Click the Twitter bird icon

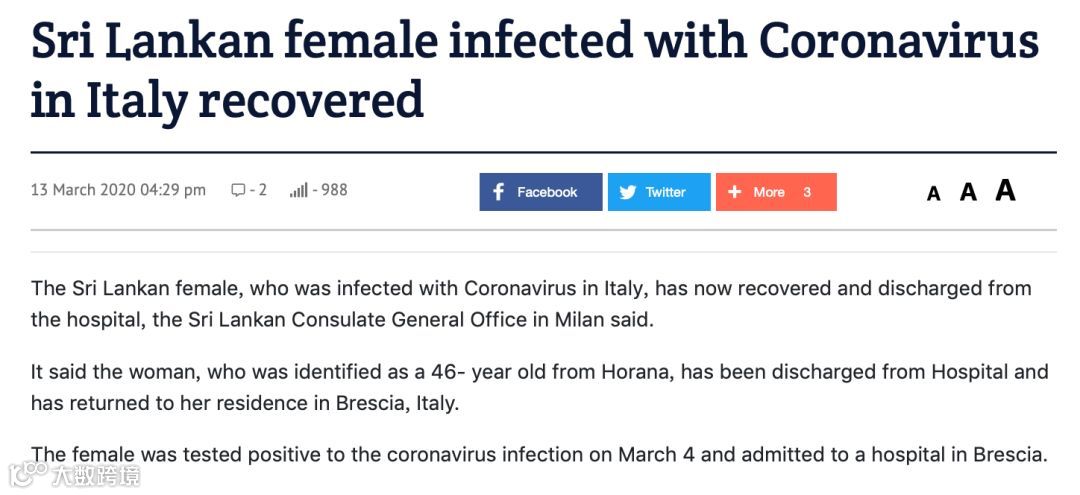[x=627, y=192]
